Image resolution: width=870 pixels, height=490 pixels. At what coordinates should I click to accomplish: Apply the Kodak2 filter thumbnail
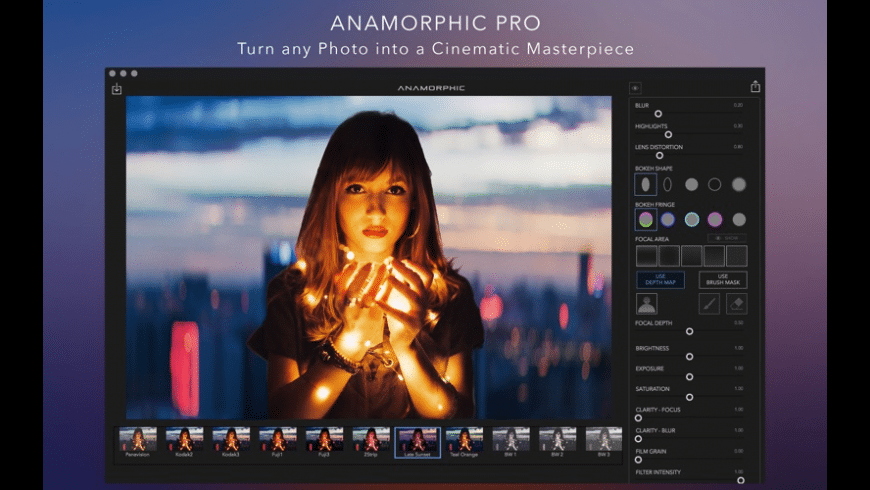[x=184, y=442]
